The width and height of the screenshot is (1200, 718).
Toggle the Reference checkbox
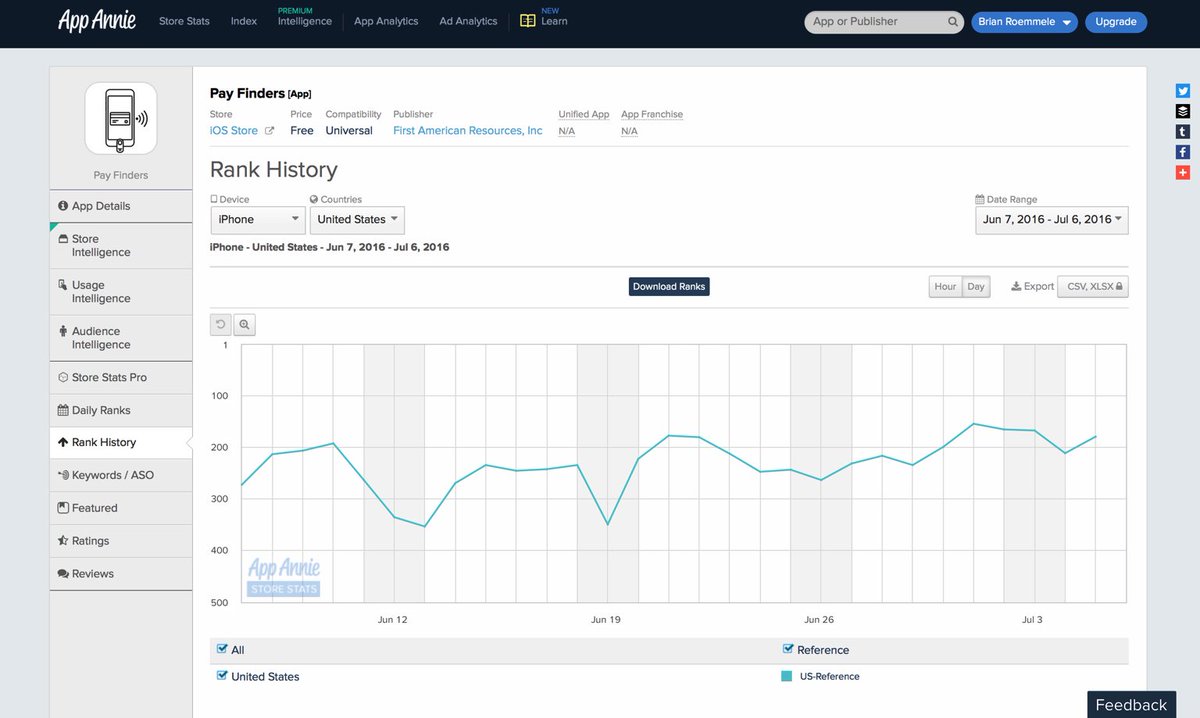pyautogui.click(x=788, y=649)
